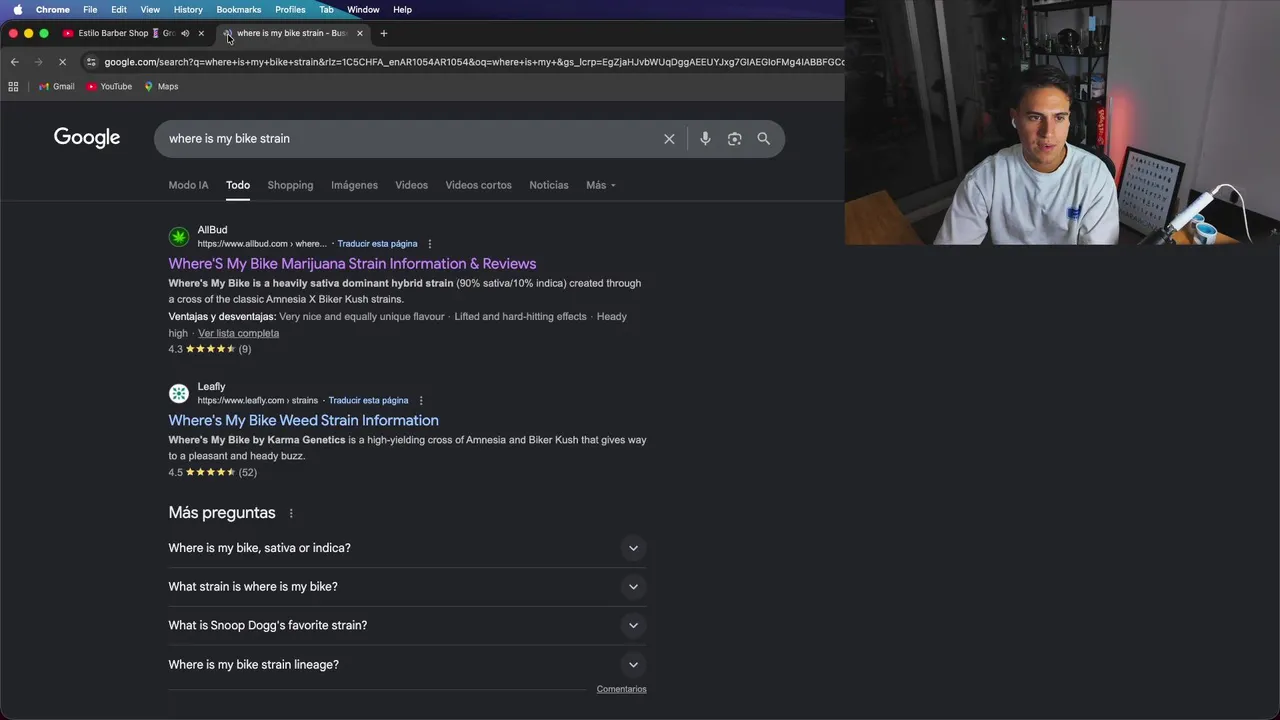Open 'Ver lista completa' link

pyautogui.click(x=238, y=333)
